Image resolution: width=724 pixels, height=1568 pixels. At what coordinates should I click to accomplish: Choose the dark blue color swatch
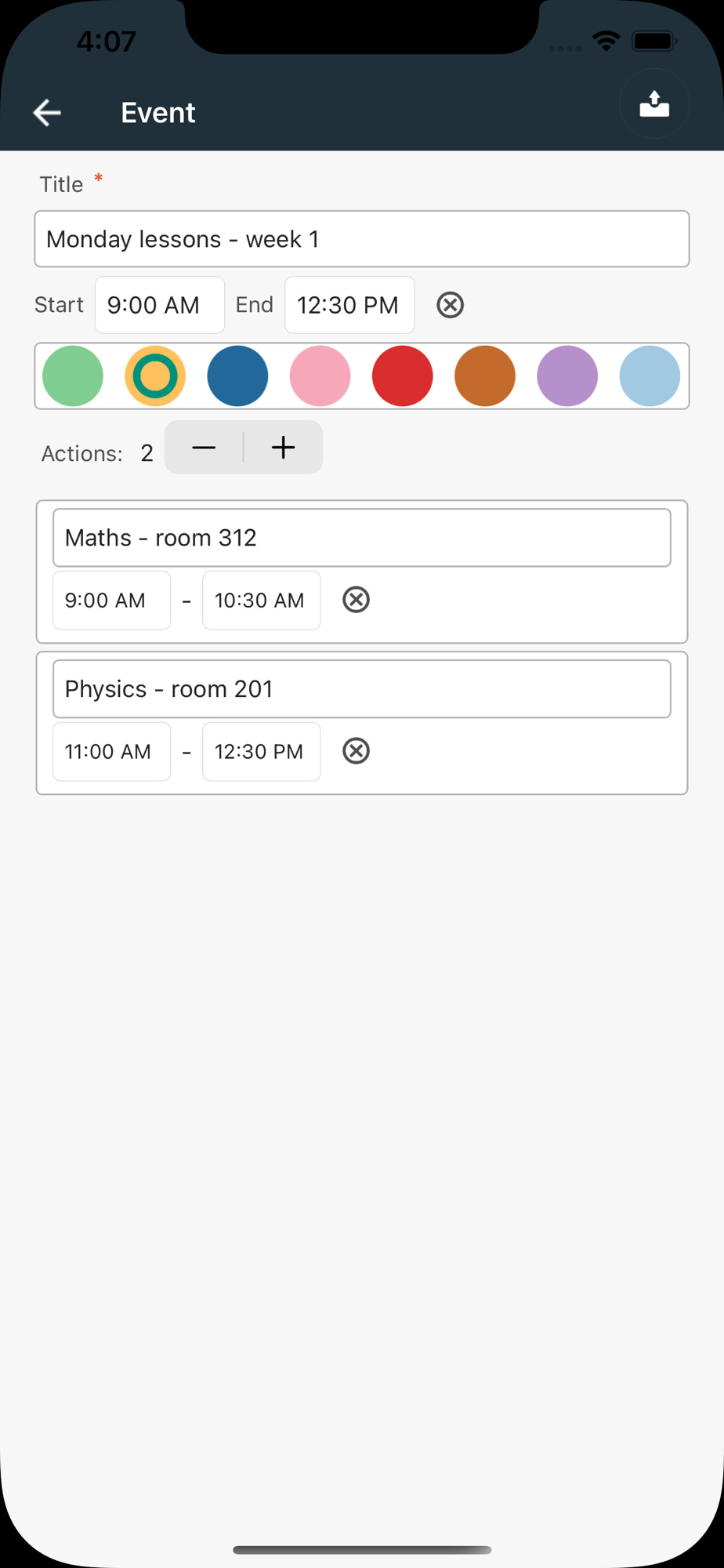(237, 376)
